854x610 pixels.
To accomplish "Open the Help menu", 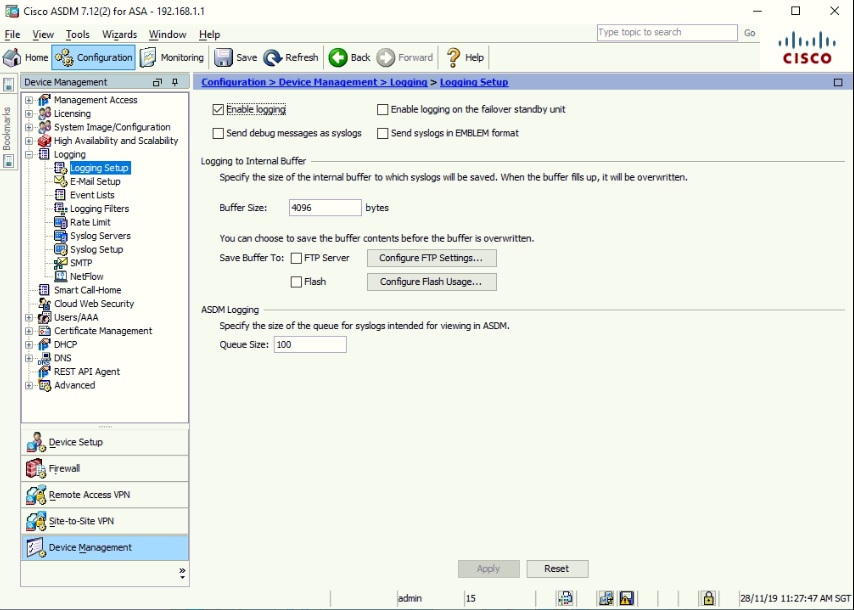I will 209,34.
